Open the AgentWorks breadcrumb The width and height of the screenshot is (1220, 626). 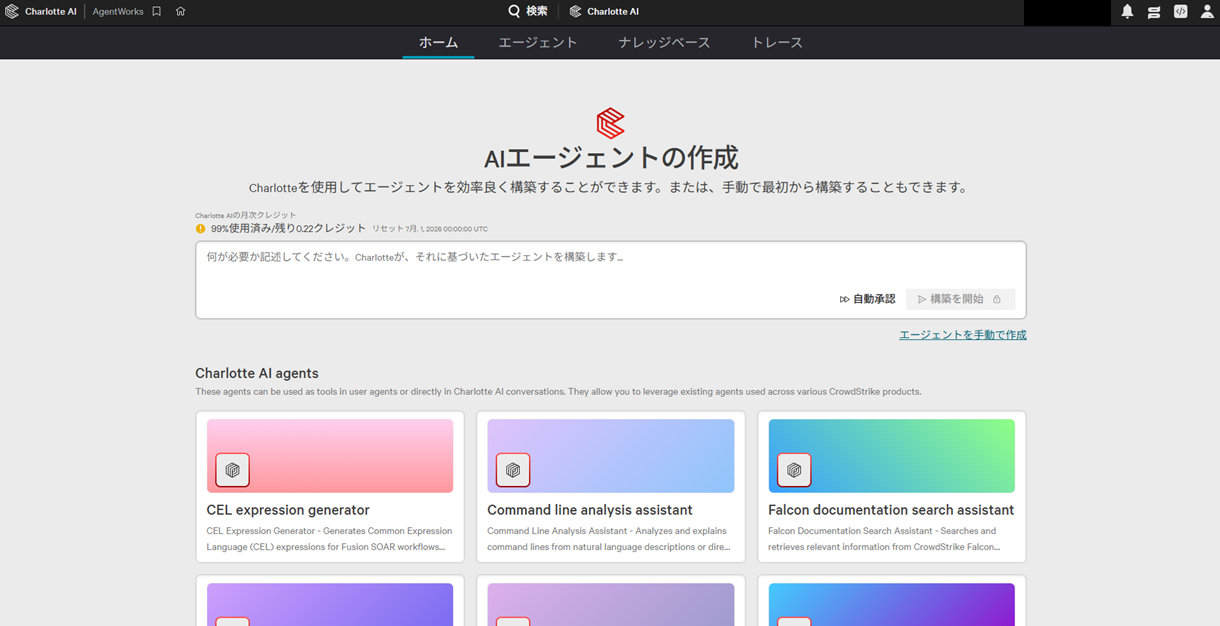118,12
